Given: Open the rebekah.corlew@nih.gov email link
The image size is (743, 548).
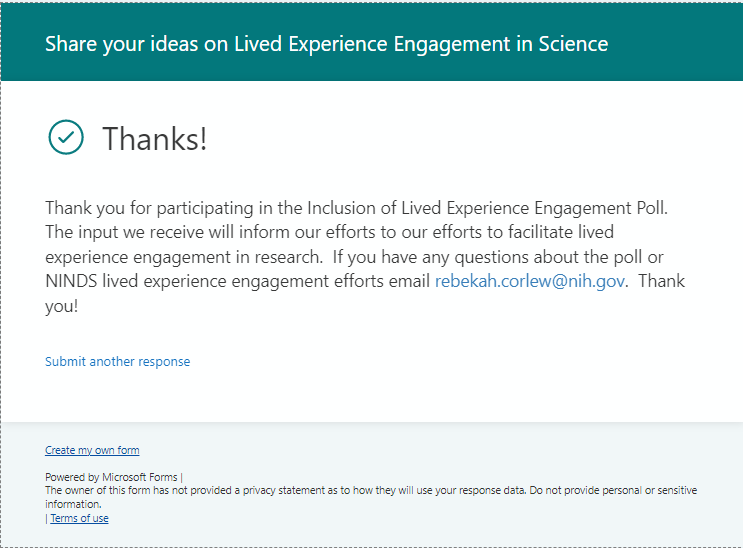Looking at the screenshot, I should tap(530, 282).
